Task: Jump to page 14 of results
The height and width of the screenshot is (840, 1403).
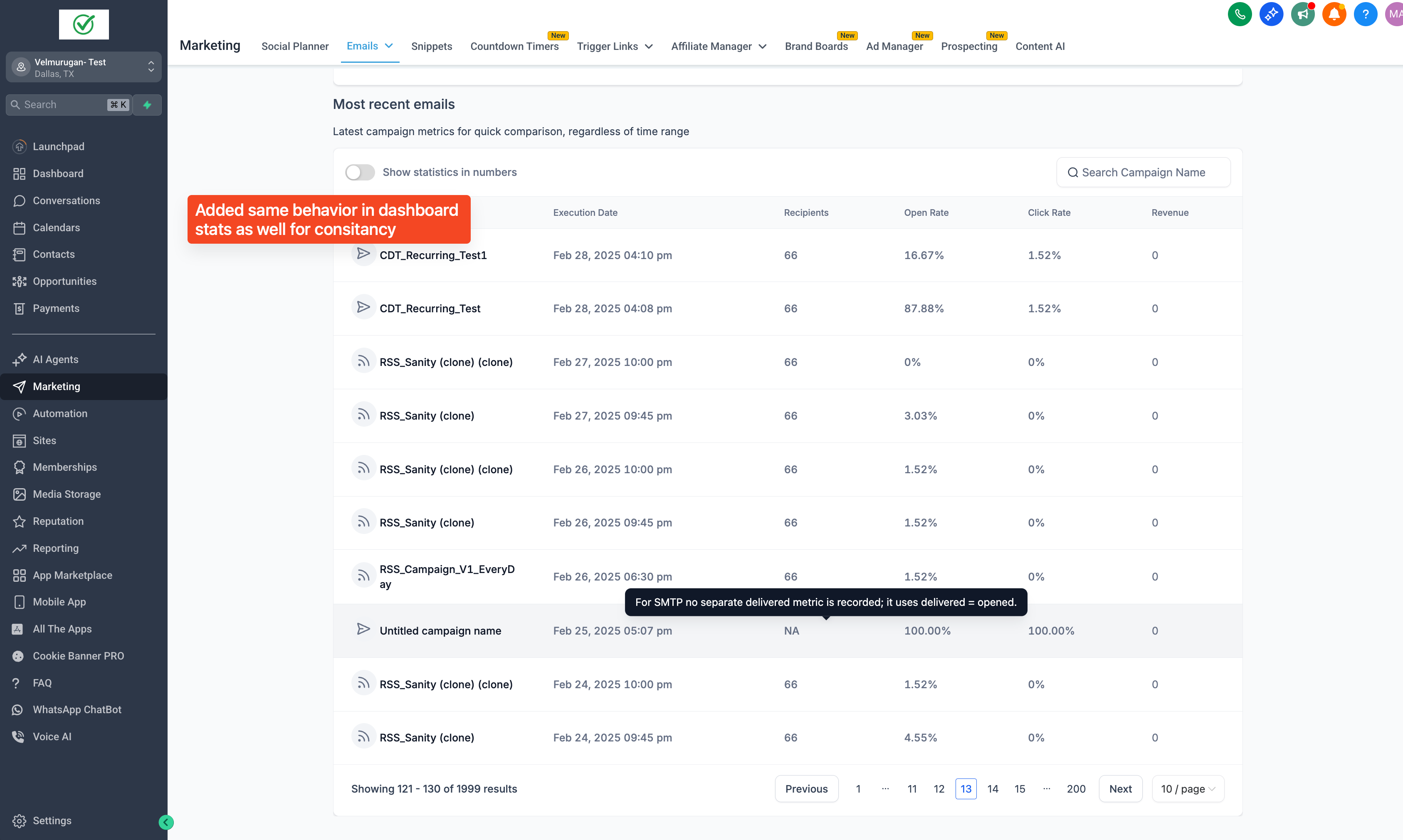Action: coord(992,788)
